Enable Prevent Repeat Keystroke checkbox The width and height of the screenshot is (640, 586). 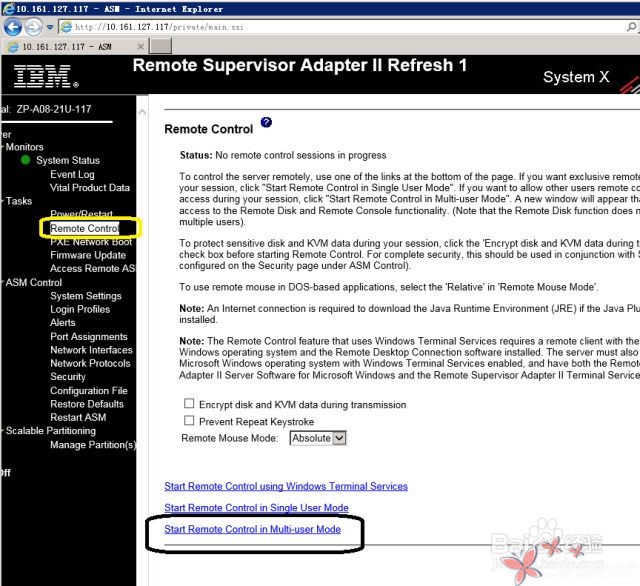pos(189,420)
